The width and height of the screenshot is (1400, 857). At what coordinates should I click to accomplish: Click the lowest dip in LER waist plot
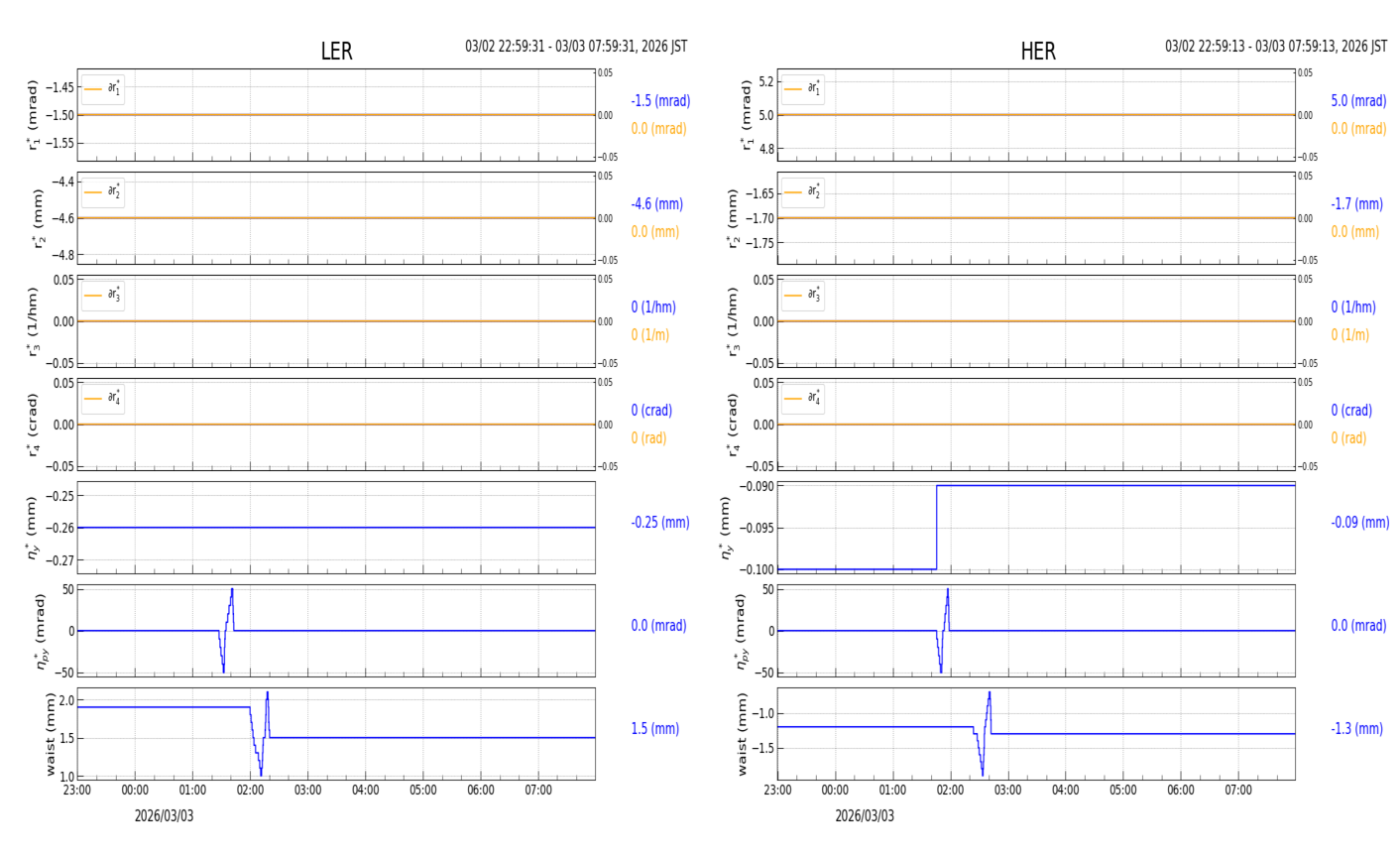[261, 775]
